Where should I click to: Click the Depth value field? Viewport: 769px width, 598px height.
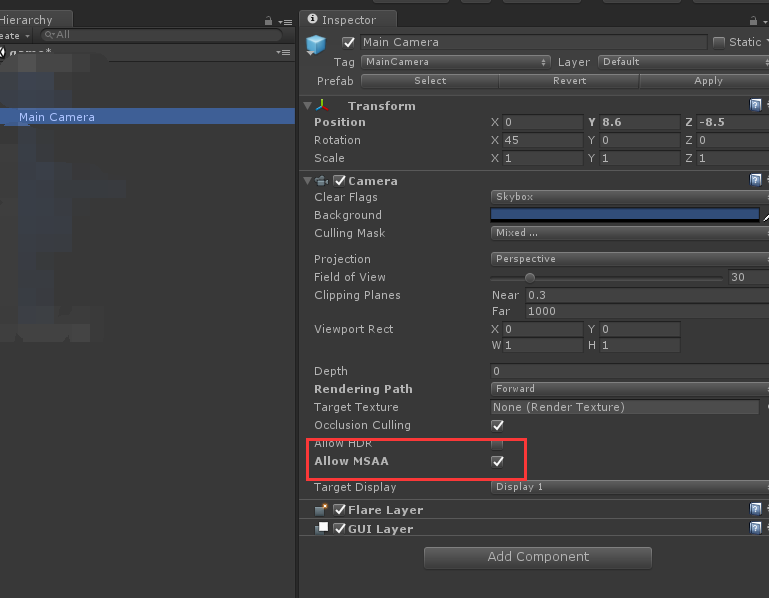630,371
